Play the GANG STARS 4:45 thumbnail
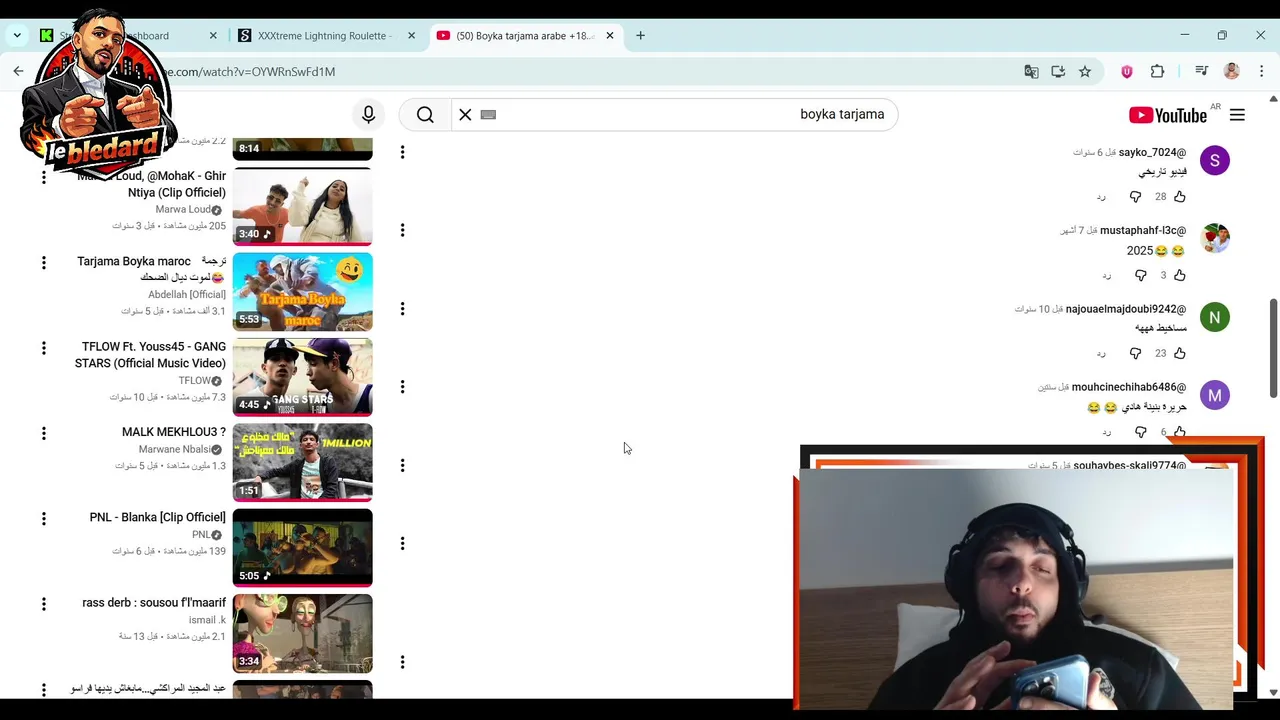 pos(302,377)
